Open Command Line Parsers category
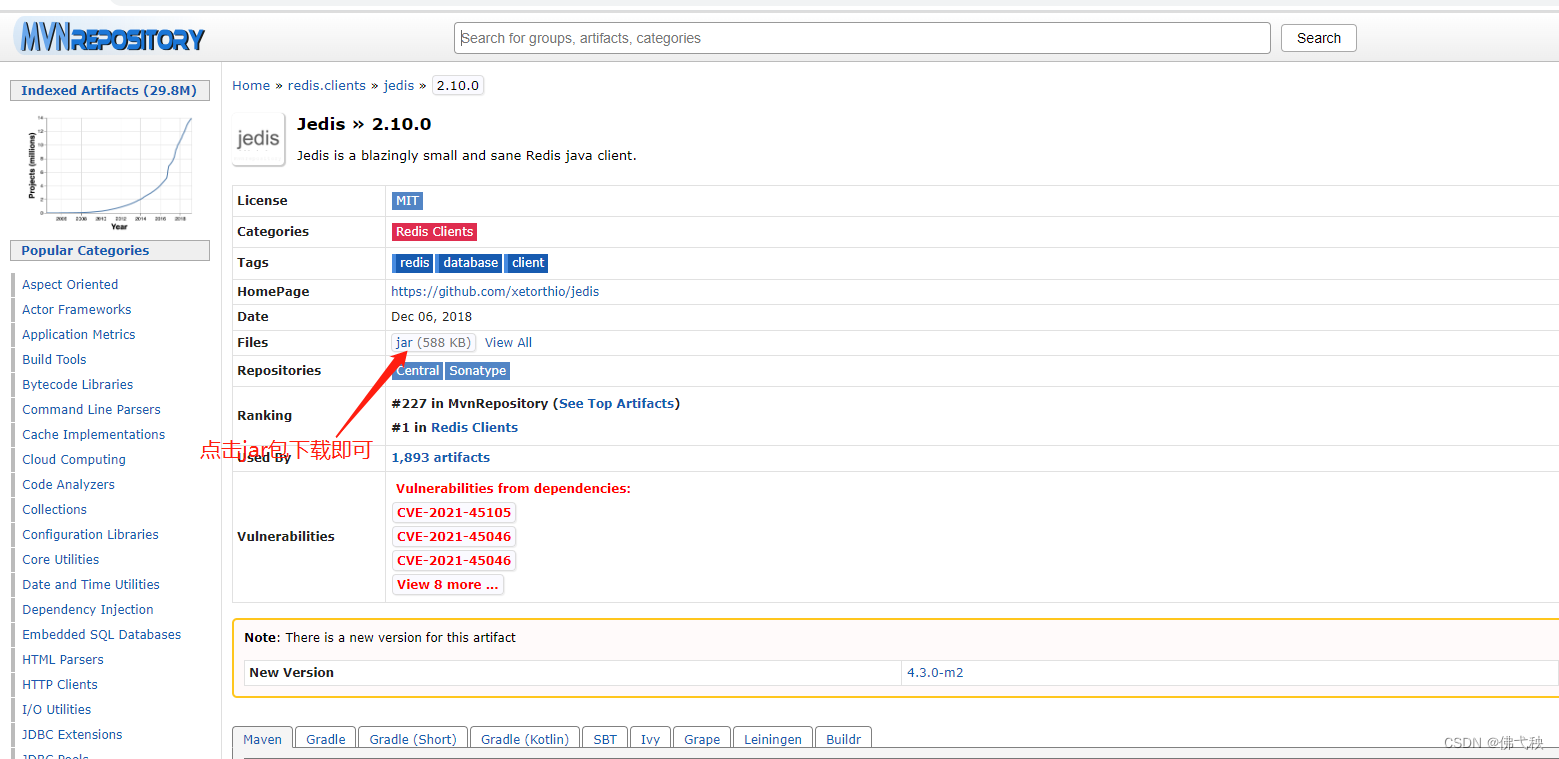Image resolution: width=1559 pixels, height=759 pixels. [91, 410]
